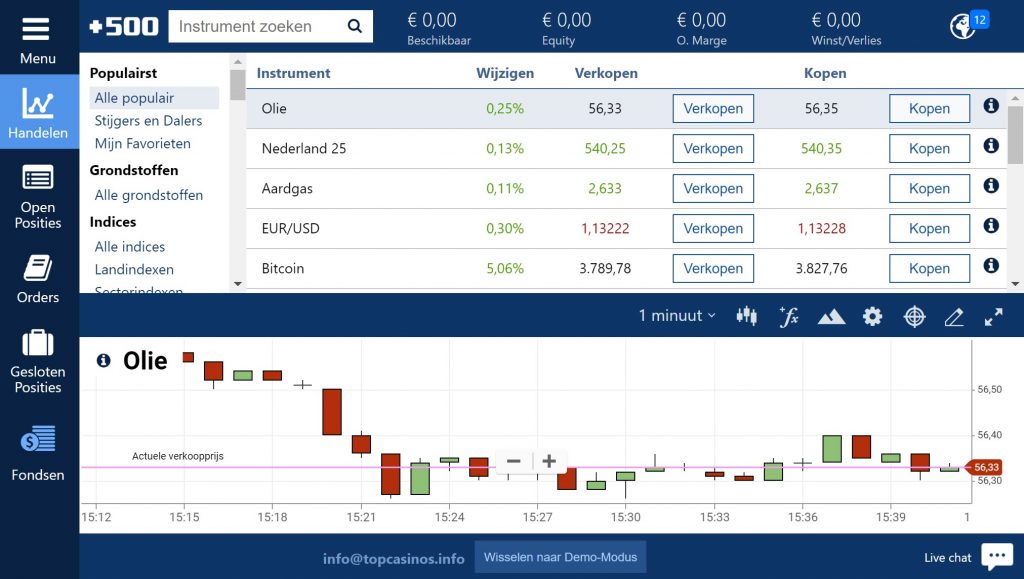The height and width of the screenshot is (579, 1024).
Task: Open the main Menu hamburger
Action: point(38,38)
